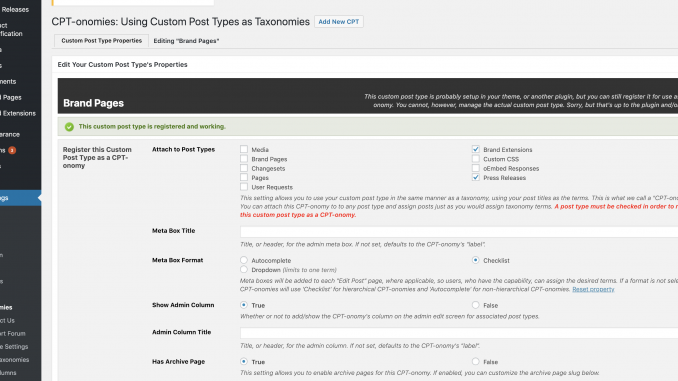Tick the User Requests checkbox
The width and height of the screenshot is (678, 381).
[244, 187]
